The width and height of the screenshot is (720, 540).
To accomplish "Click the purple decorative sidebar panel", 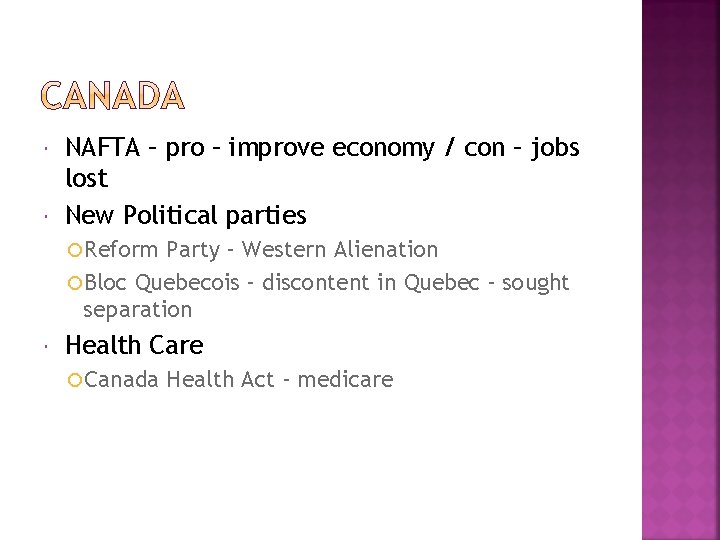I will (x=680, y=270).
